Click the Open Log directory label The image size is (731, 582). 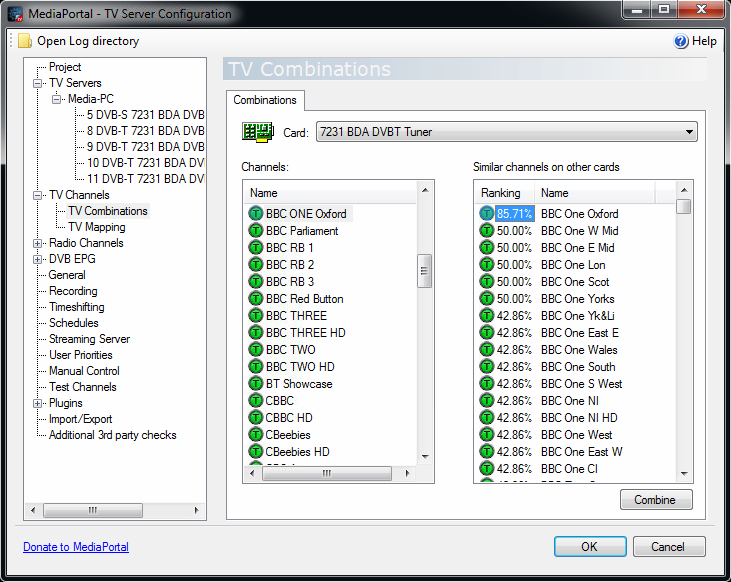pos(88,41)
